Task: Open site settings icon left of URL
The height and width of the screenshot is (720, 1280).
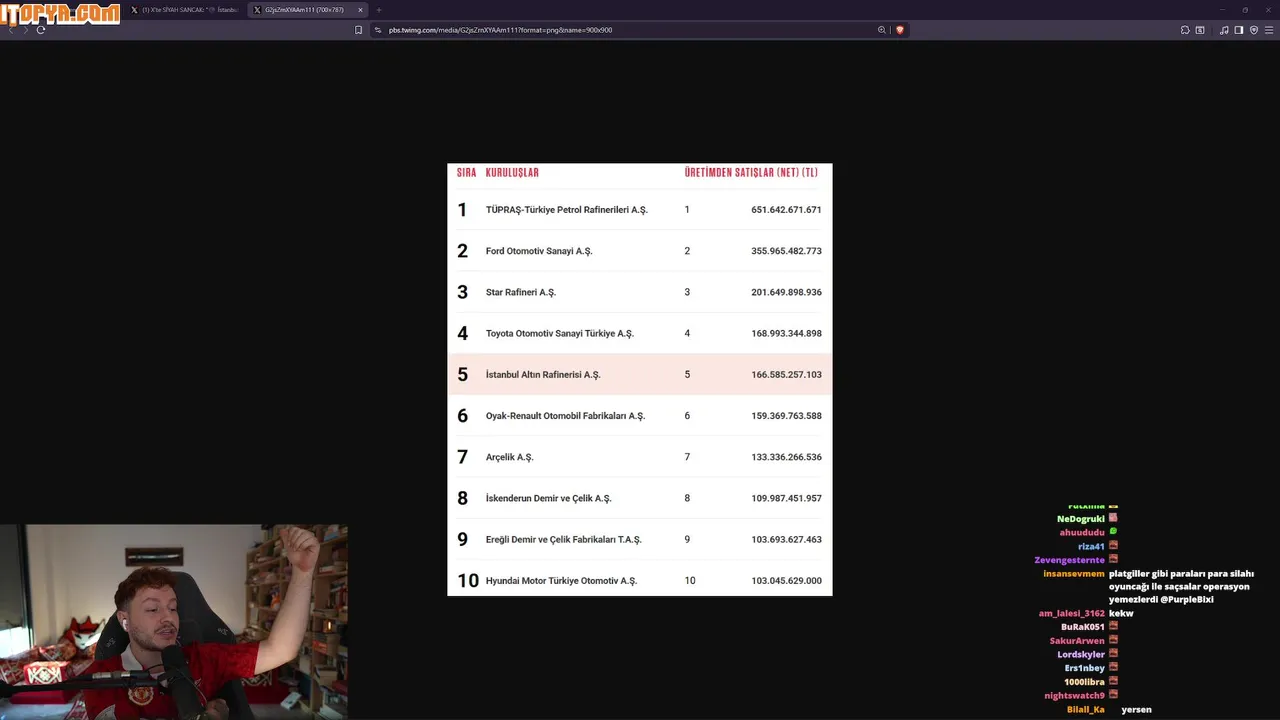Action: [x=378, y=30]
